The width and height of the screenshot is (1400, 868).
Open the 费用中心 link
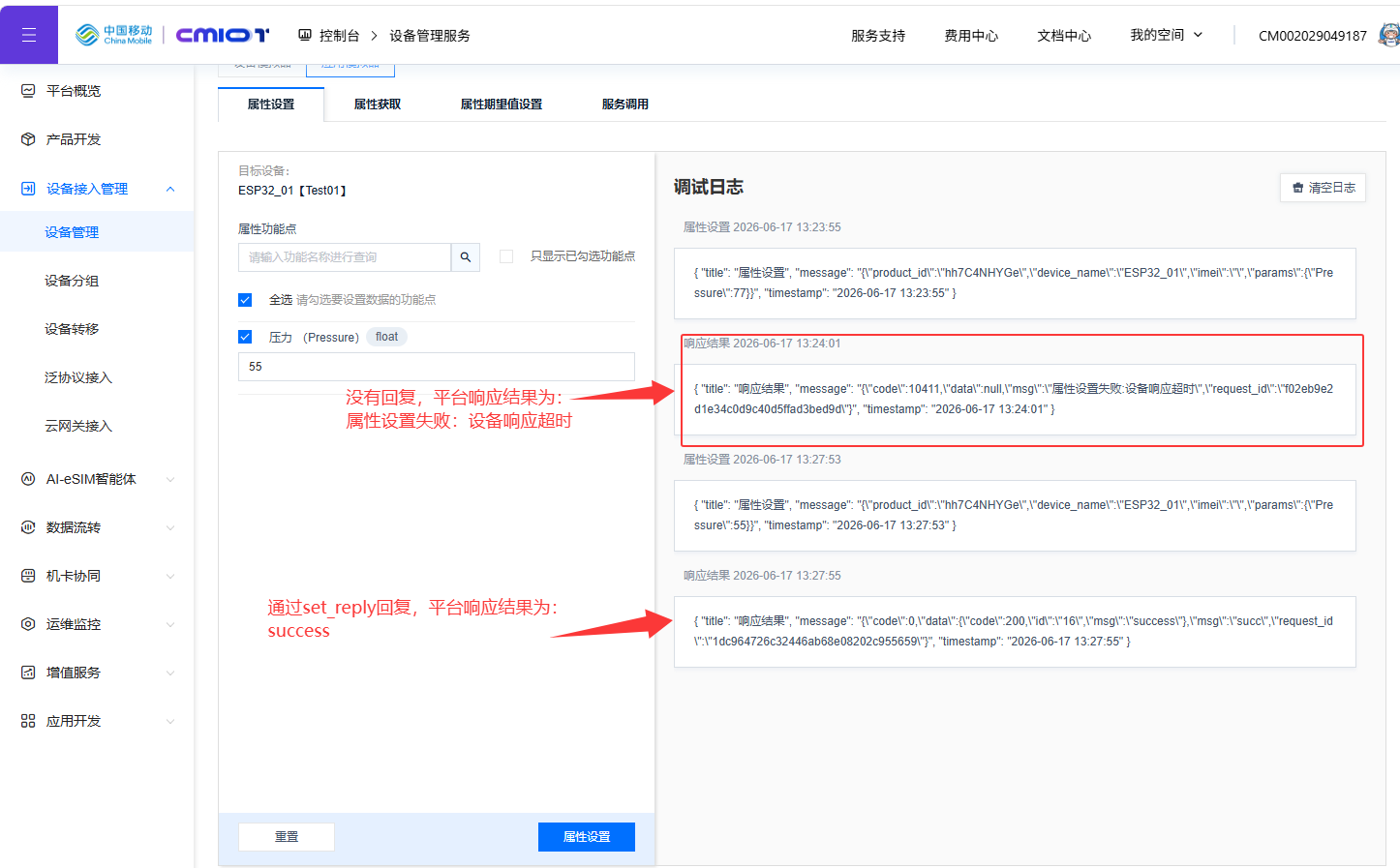tap(971, 36)
